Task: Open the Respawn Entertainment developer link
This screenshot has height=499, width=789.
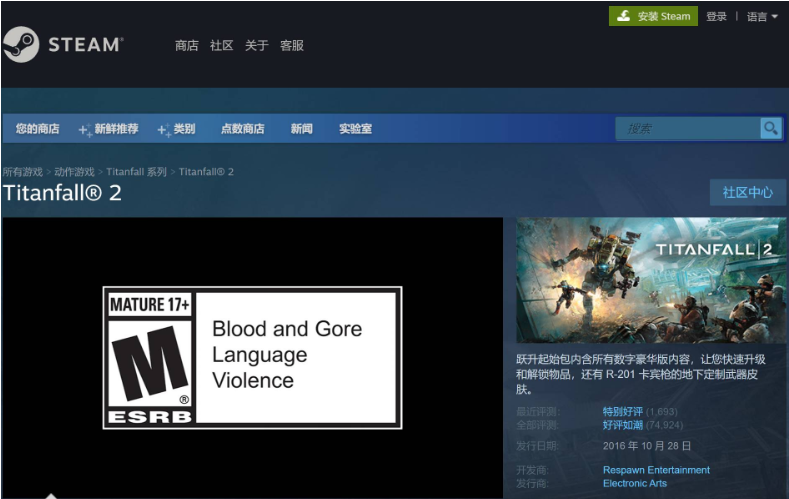Action: click(x=656, y=470)
